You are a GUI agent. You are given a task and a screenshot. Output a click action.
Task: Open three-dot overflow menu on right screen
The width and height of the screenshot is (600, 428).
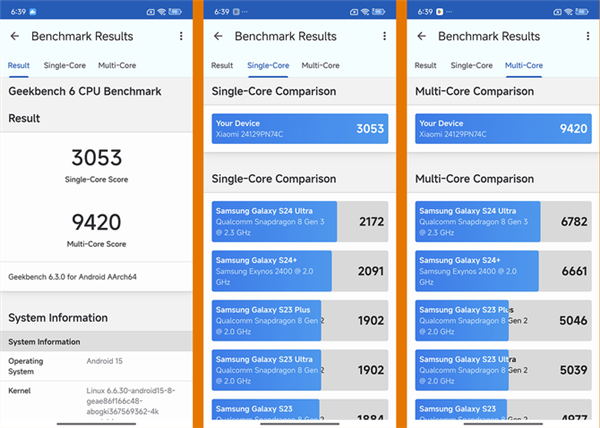pos(588,36)
